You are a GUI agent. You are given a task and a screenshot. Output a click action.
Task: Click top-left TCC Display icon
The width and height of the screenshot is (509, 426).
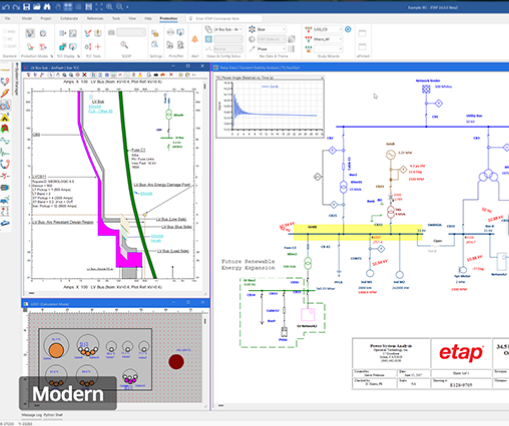point(63,33)
